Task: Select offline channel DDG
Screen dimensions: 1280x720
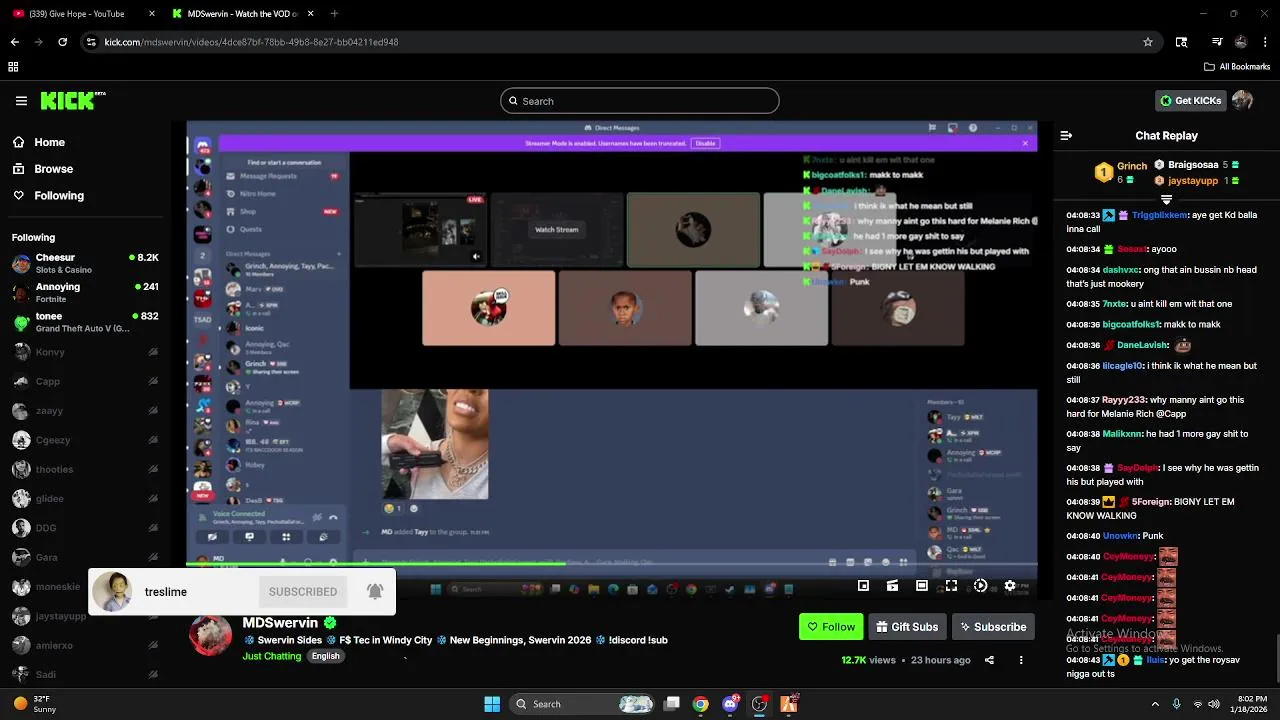Action: pyautogui.click(x=85, y=528)
